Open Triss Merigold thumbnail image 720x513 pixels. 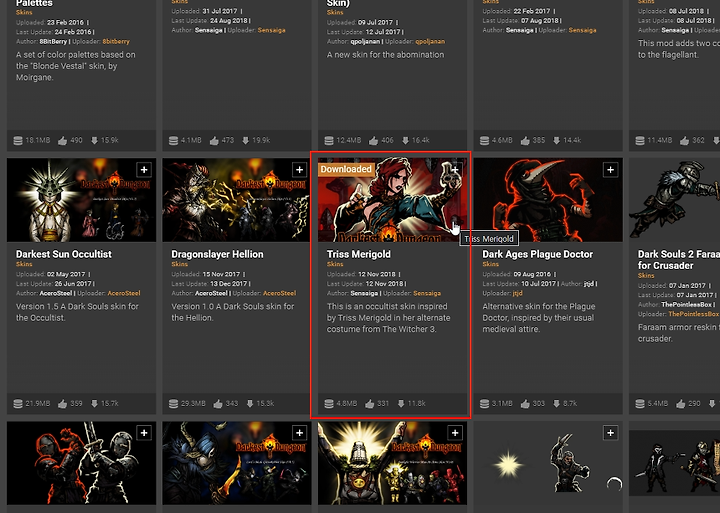(x=392, y=200)
